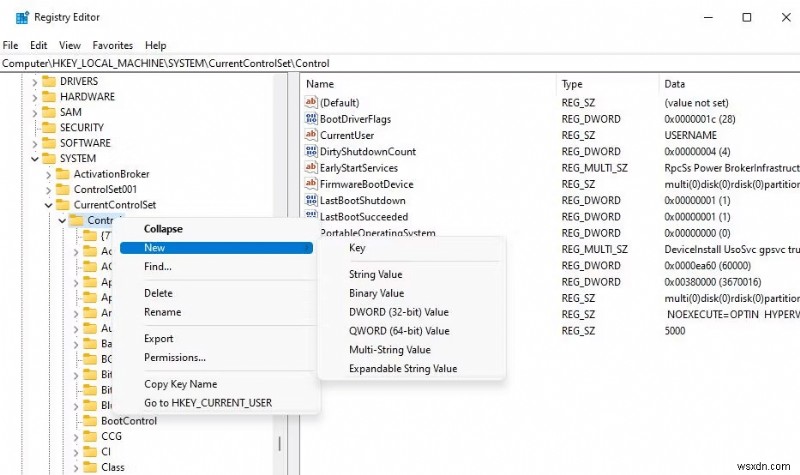Click the Class folder icon

(90, 467)
